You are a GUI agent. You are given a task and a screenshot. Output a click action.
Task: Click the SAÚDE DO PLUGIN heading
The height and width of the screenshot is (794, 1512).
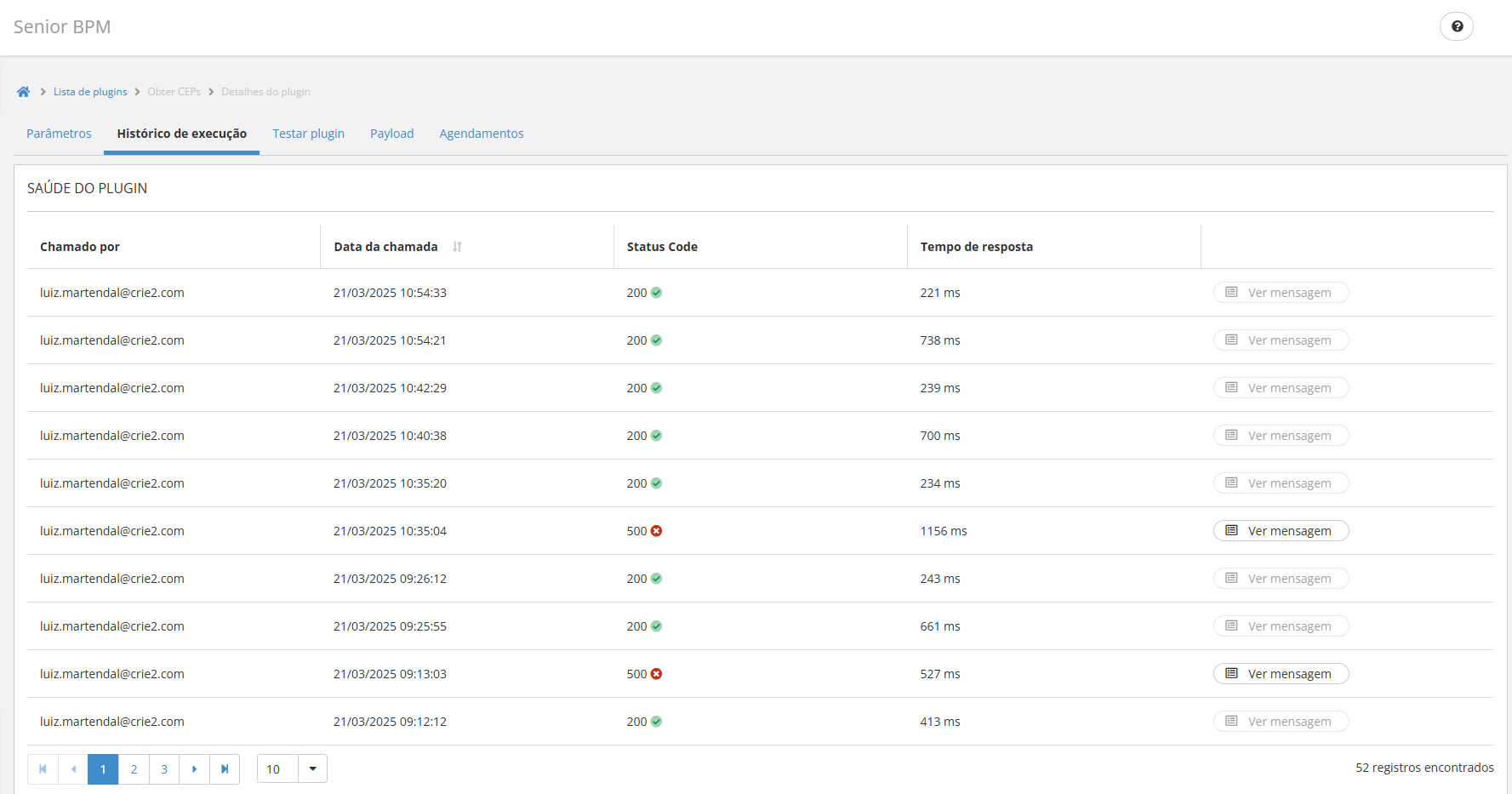tap(88, 188)
